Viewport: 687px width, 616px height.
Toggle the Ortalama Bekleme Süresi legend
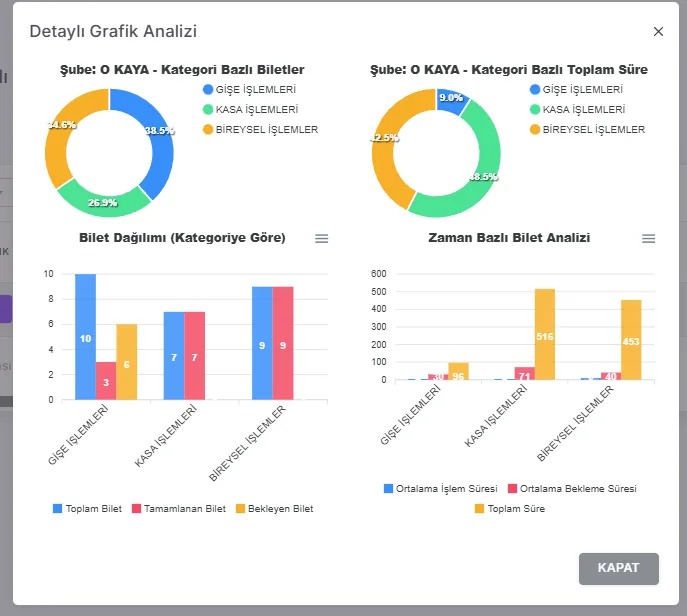(572, 489)
